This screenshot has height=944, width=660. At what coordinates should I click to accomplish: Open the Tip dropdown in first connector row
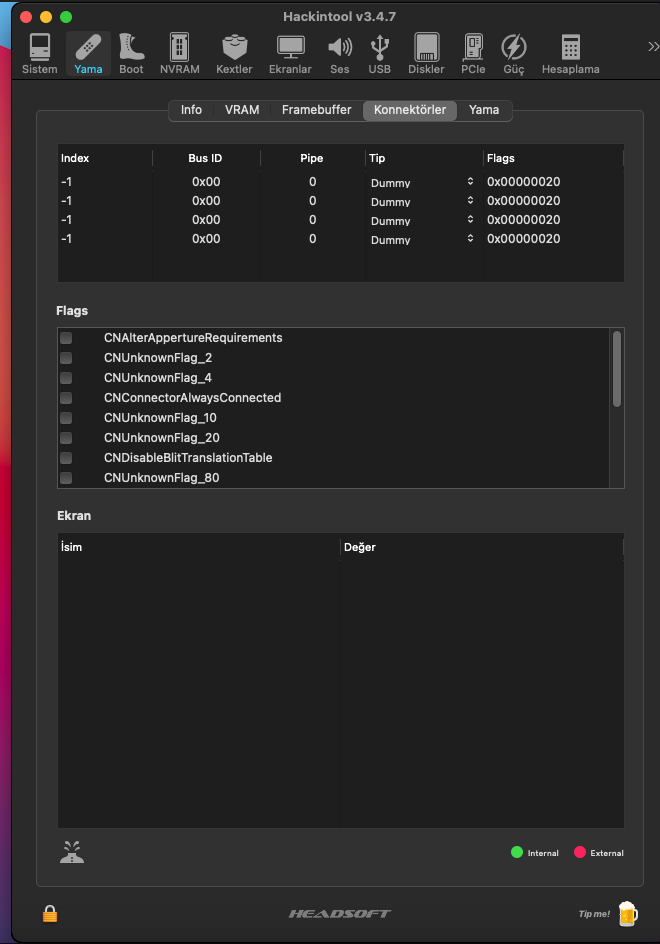424,183
